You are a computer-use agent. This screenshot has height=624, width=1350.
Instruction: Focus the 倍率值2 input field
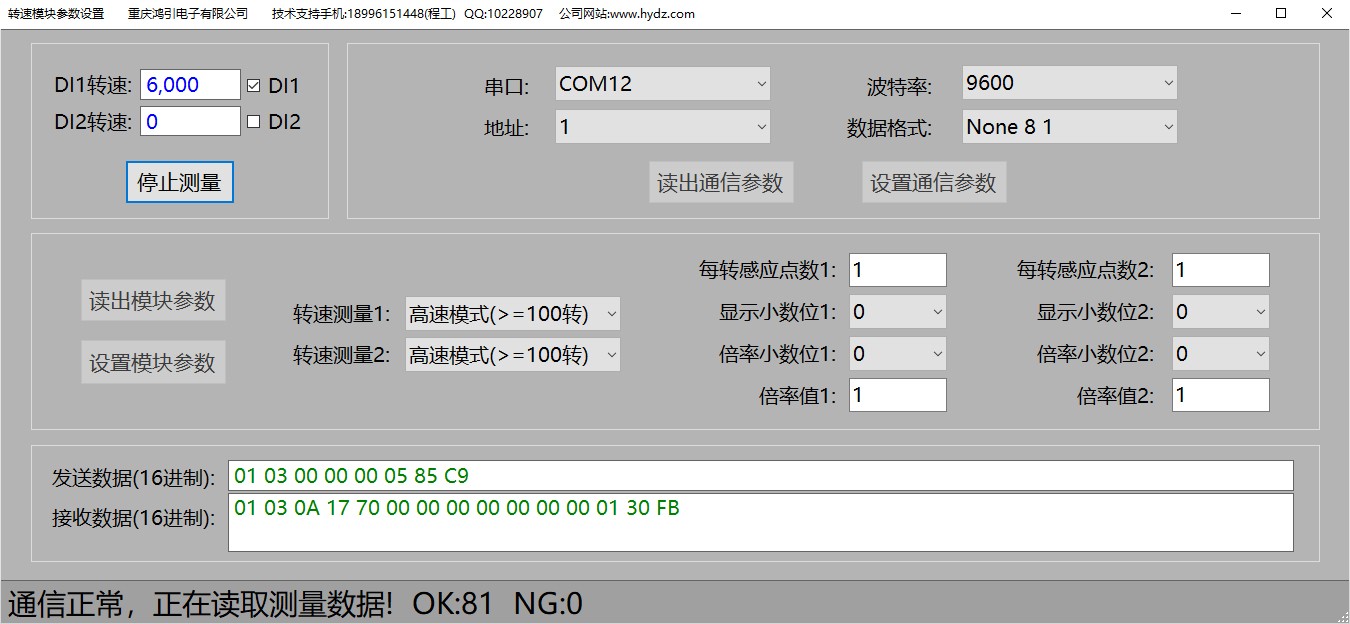1220,395
